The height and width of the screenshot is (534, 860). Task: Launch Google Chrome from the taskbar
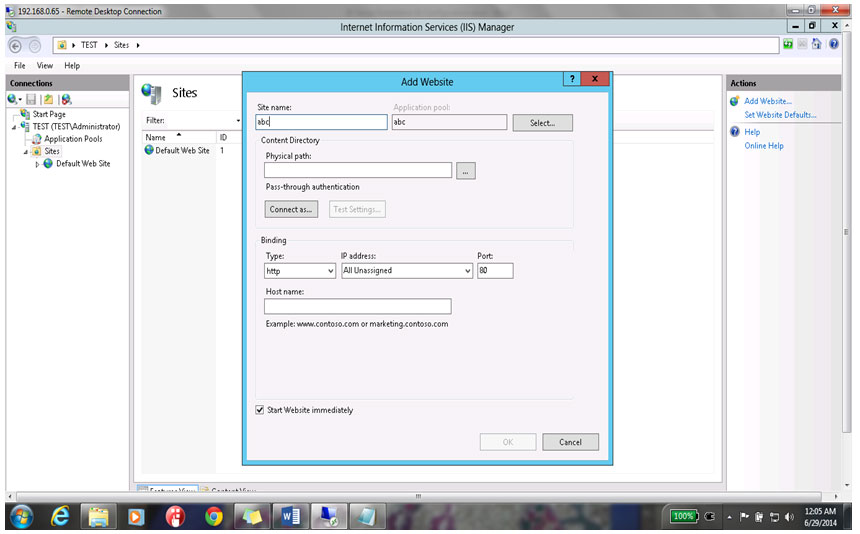click(x=214, y=516)
